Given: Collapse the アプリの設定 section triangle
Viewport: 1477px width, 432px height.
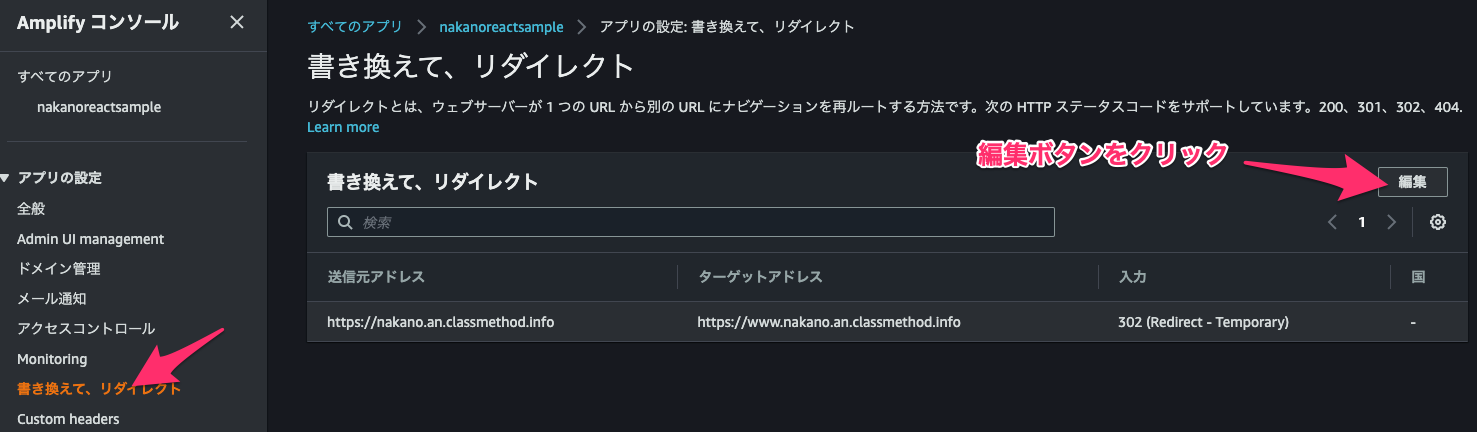Looking at the screenshot, I should [6, 178].
